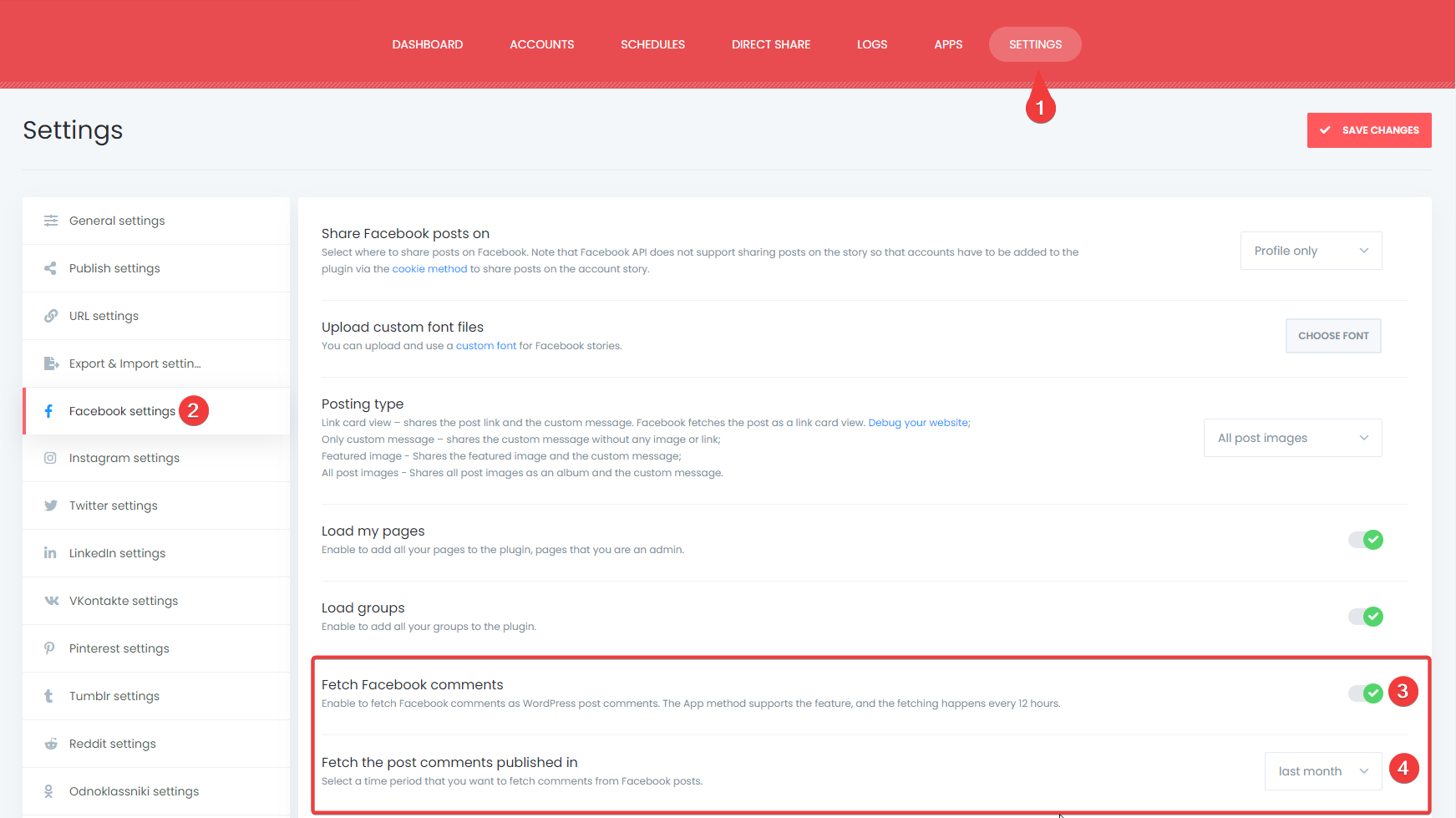Click the checkmark icon on Save Changes
1456x818 pixels.
[1325, 130]
